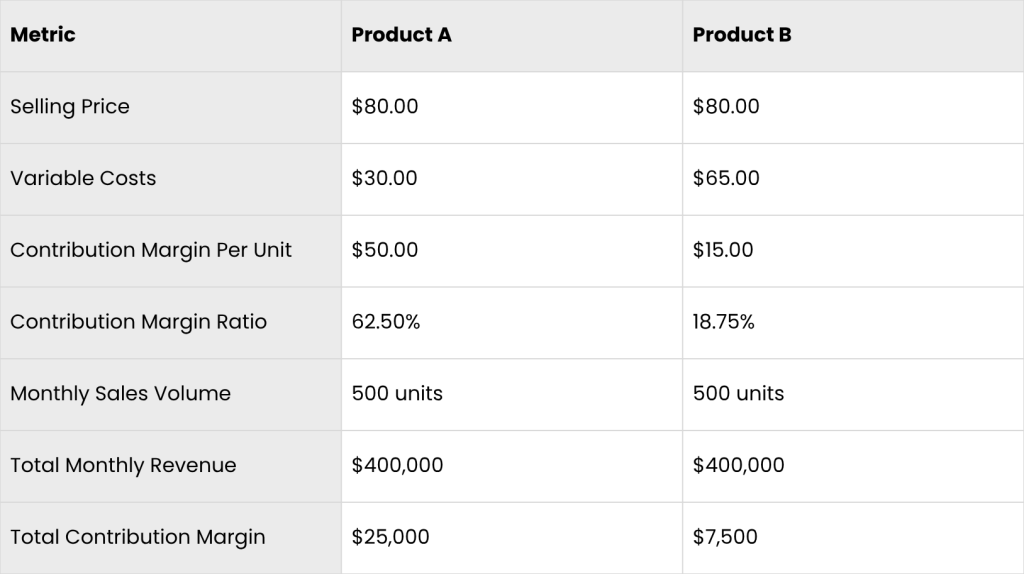
Task: Select Product B variable cost $65.00
Action: (726, 178)
